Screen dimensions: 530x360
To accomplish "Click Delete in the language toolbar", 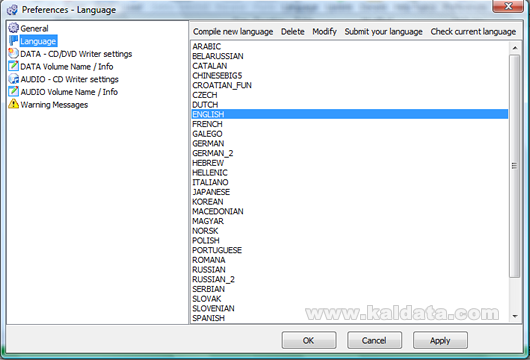I will (292, 32).
